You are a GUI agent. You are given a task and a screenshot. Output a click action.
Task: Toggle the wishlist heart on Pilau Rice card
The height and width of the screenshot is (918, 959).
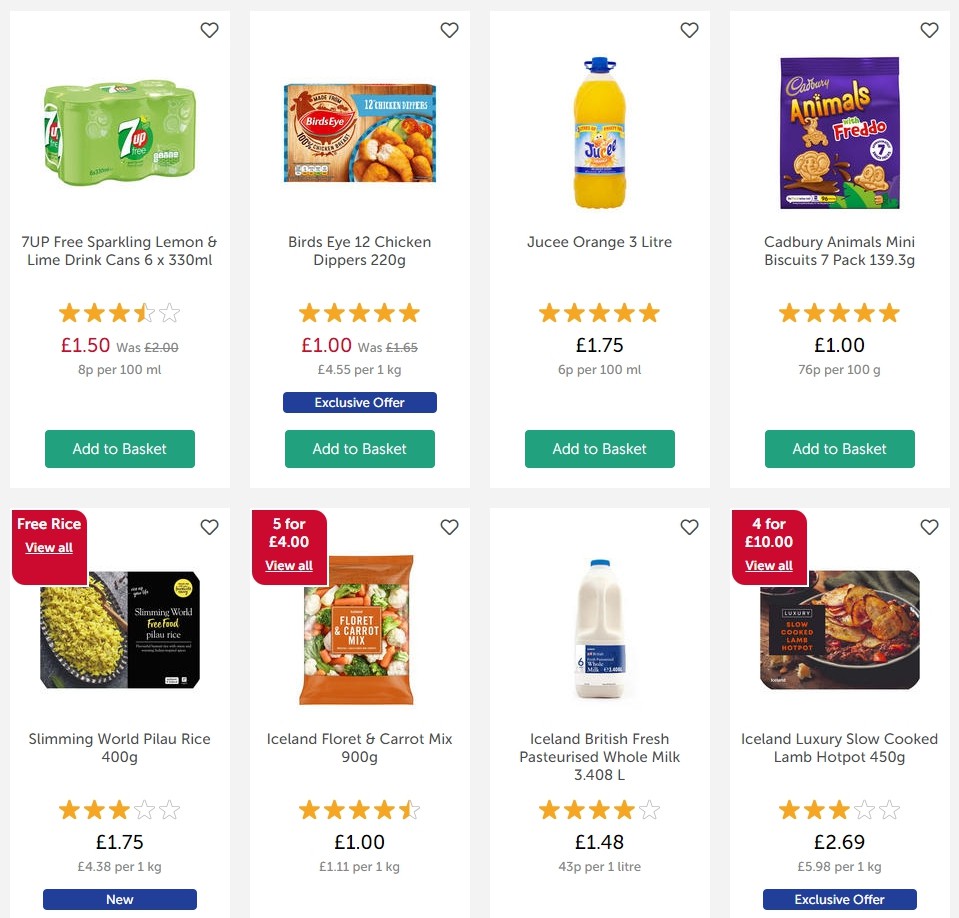click(209, 527)
